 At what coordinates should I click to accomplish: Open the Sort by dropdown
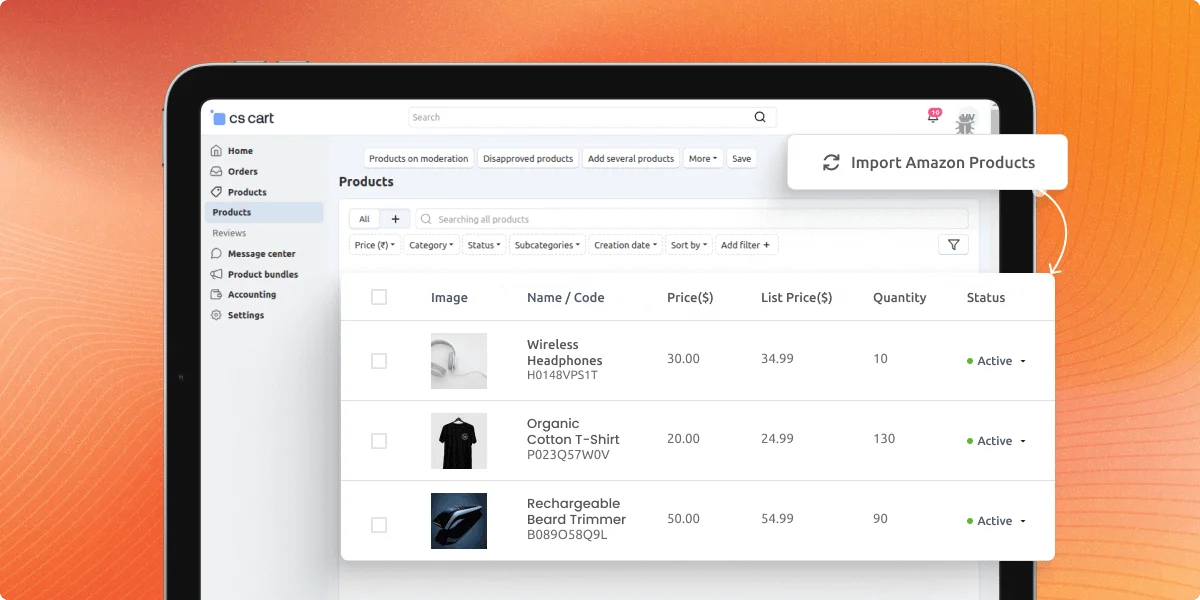coord(689,245)
